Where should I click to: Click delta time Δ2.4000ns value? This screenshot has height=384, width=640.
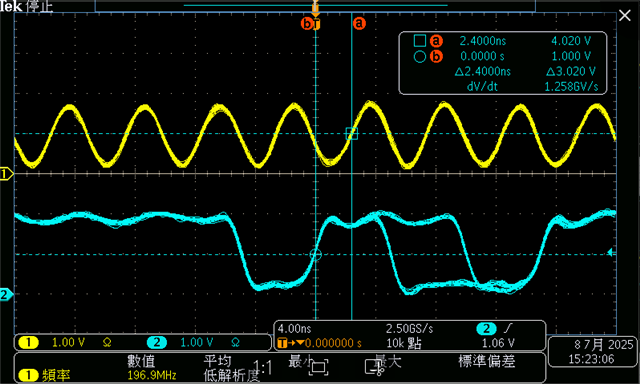click(x=482, y=71)
